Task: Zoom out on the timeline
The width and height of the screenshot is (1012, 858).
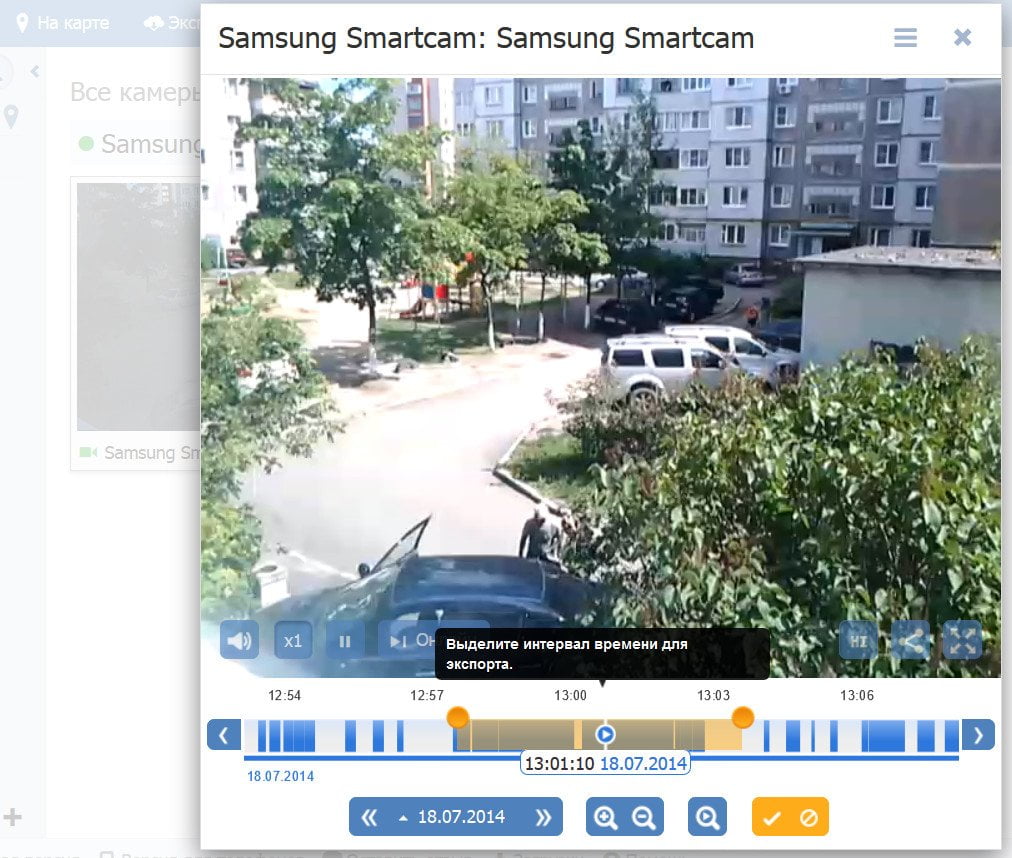Action: pos(643,817)
